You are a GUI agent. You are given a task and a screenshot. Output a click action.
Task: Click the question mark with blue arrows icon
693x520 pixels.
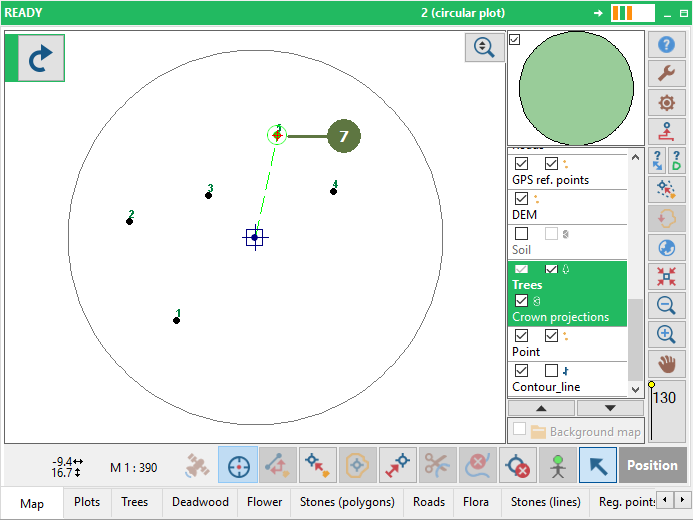(x=657, y=160)
